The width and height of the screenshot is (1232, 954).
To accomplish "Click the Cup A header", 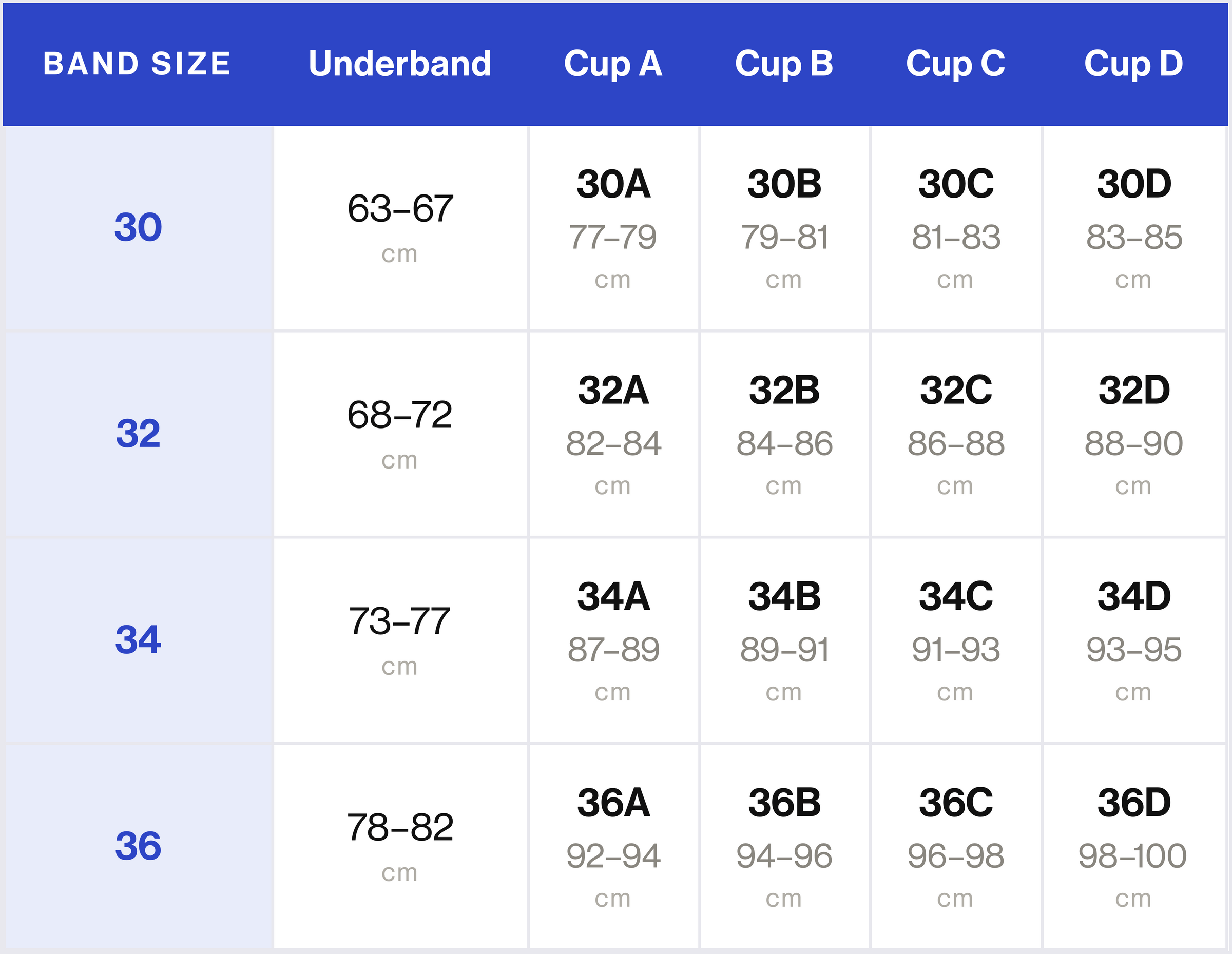I will coord(613,64).
